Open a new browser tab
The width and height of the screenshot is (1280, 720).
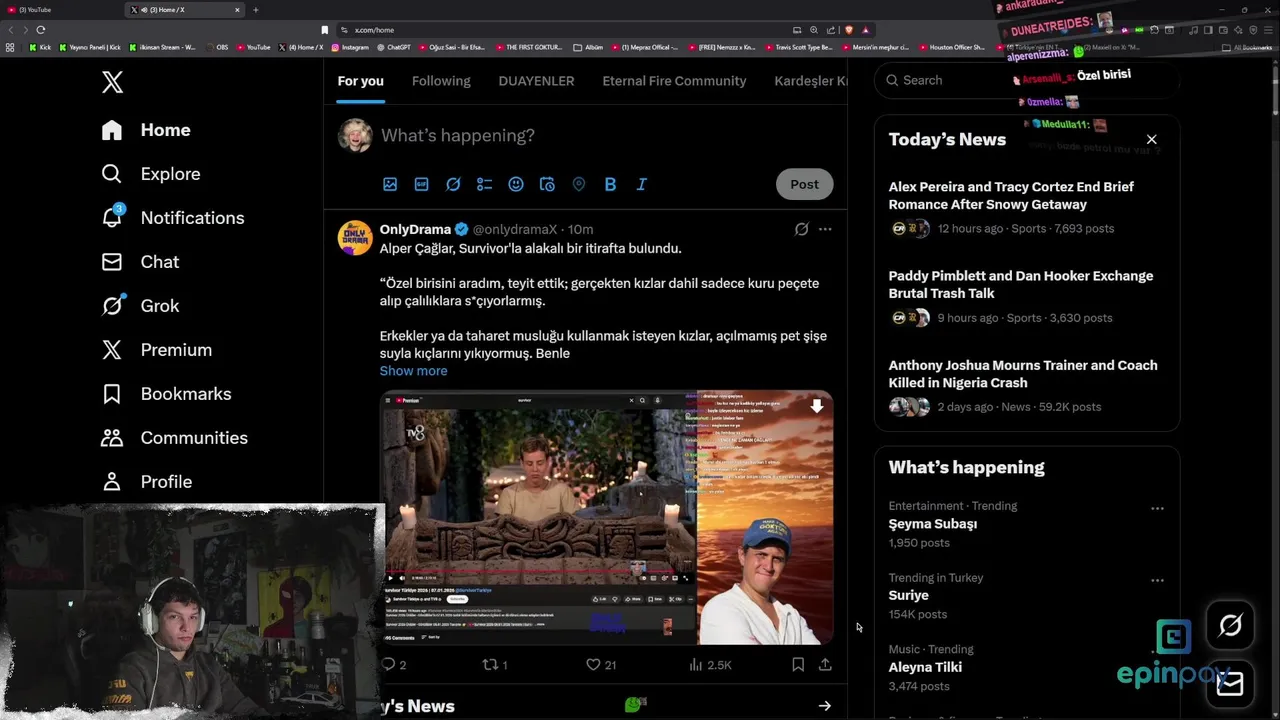(256, 10)
